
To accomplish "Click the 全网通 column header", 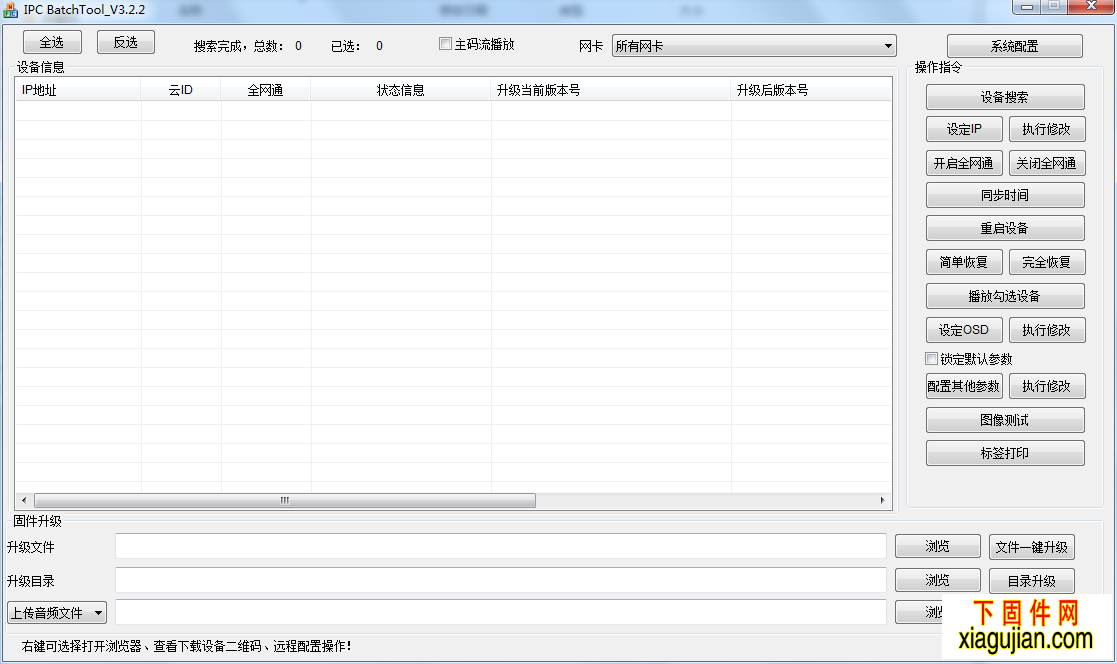I will (266, 90).
